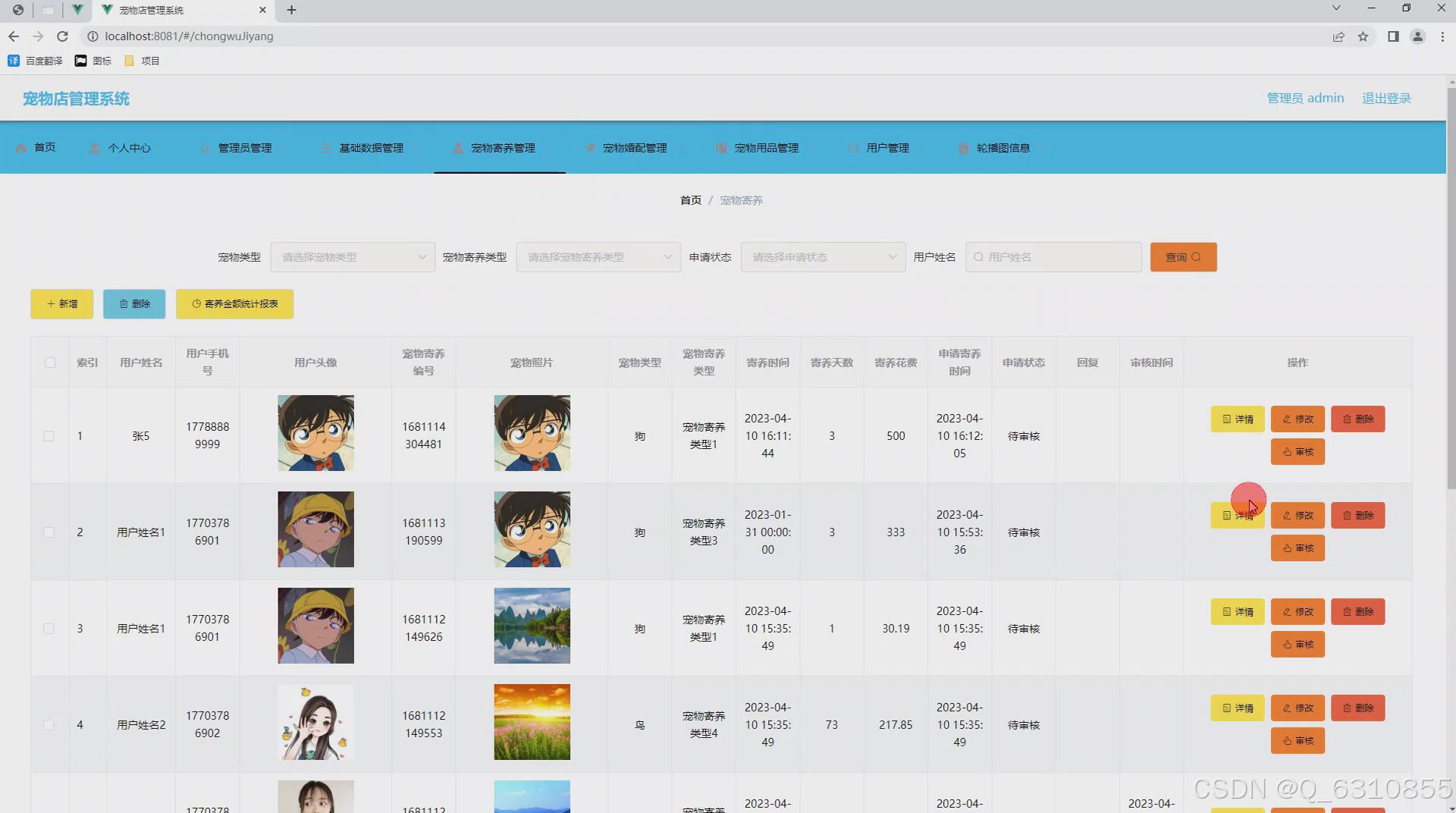Click red 删除 for row 4 用户姓名2
1456x813 pixels.
(1358, 708)
